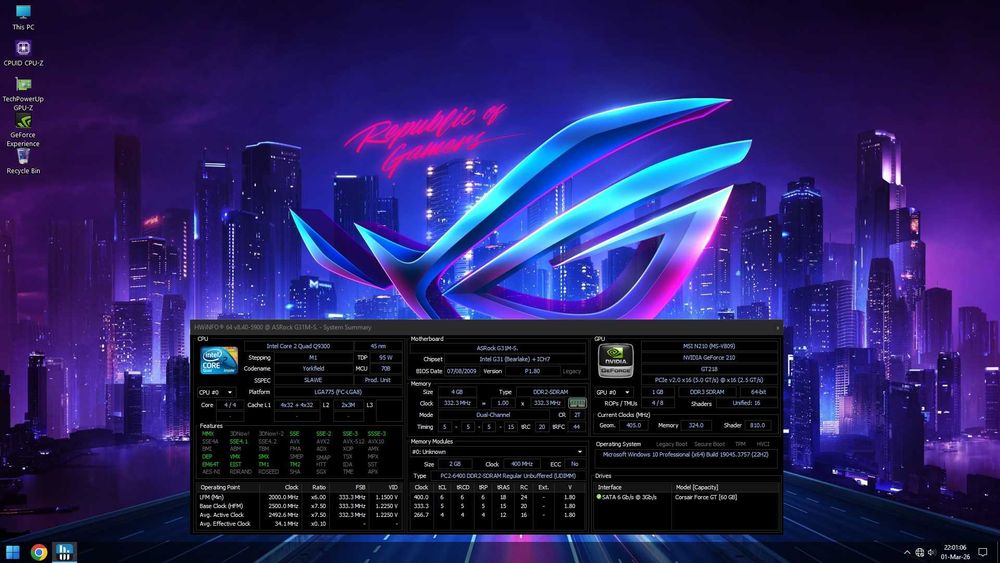Select the Avg. Active Clock row
The width and height of the screenshot is (1000, 563).
(299, 515)
